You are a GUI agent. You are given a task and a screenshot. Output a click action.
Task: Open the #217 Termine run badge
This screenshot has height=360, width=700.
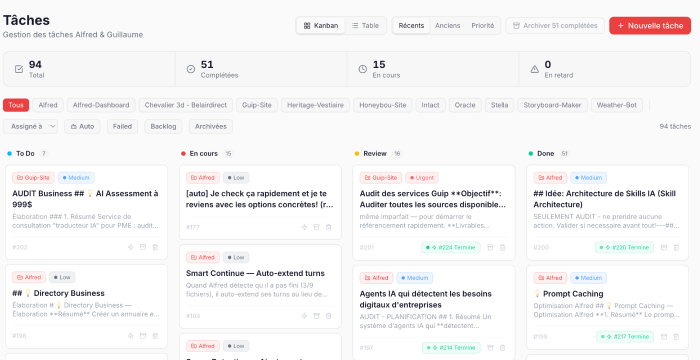625,336
